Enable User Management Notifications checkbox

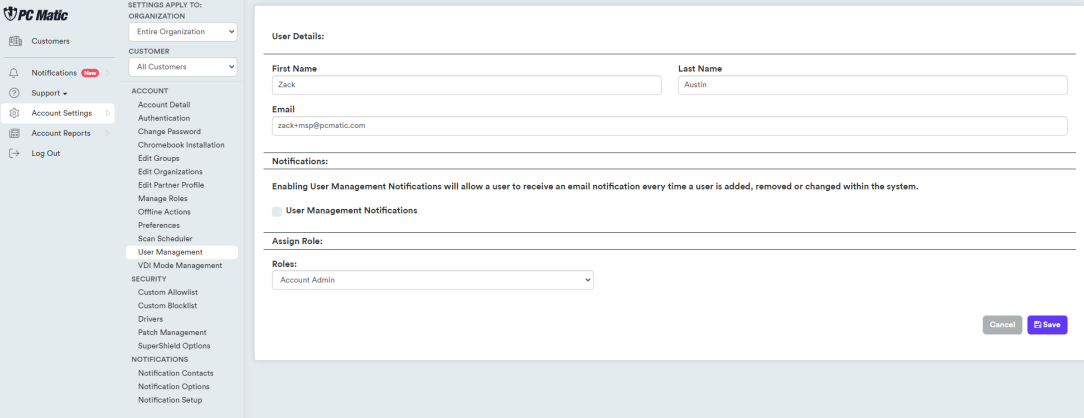277,211
